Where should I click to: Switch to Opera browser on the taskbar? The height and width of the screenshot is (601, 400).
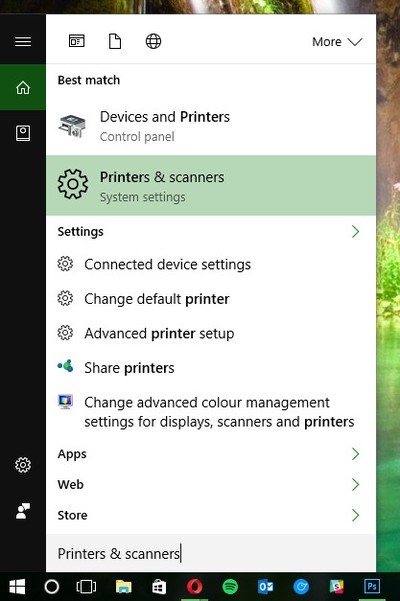195,586
